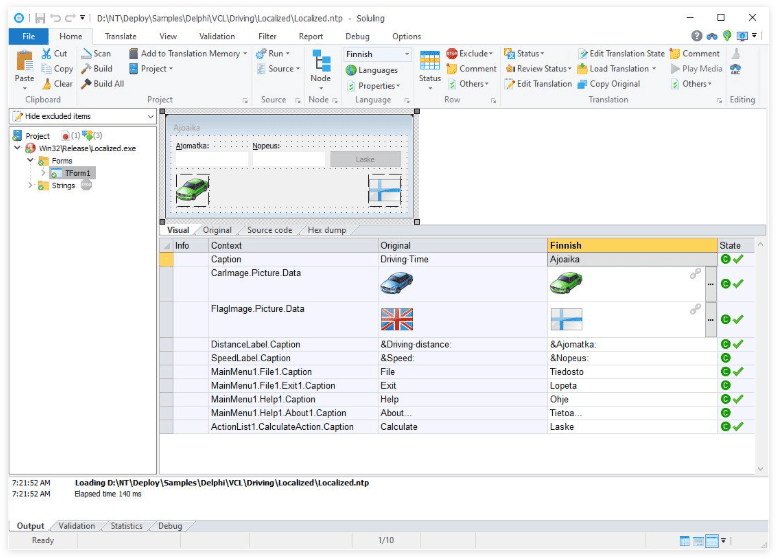Screen dimensions: 777x558
Task: Collapse the Forms tree node
Action: point(31,161)
